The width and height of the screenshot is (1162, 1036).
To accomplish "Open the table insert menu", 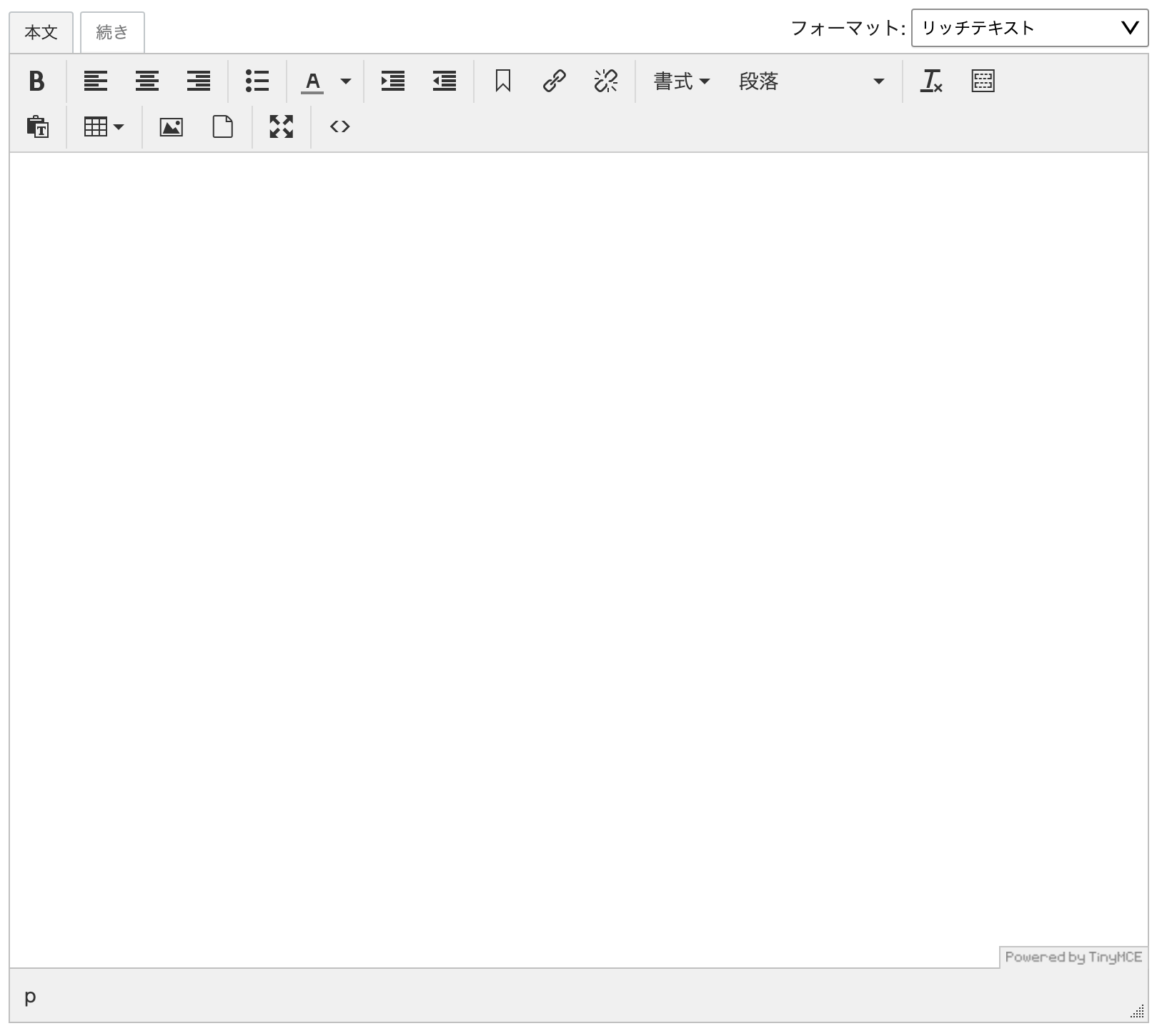I will pos(104,127).
